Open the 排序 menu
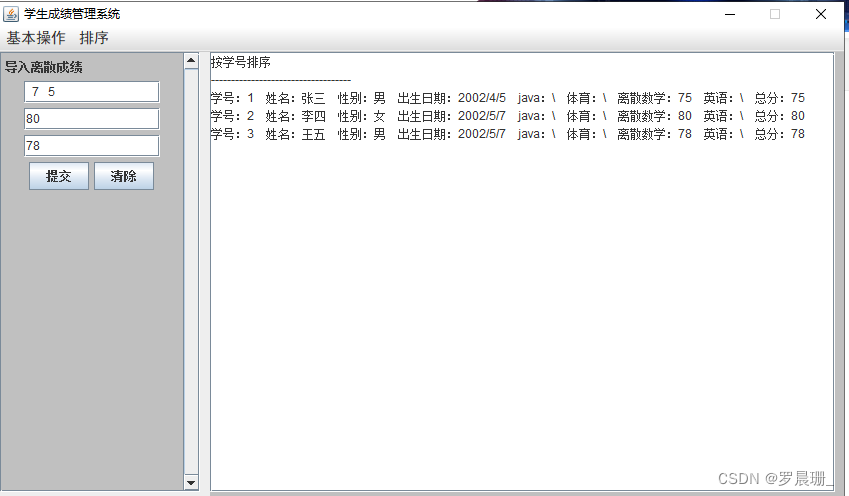 (x=94, y=38)
